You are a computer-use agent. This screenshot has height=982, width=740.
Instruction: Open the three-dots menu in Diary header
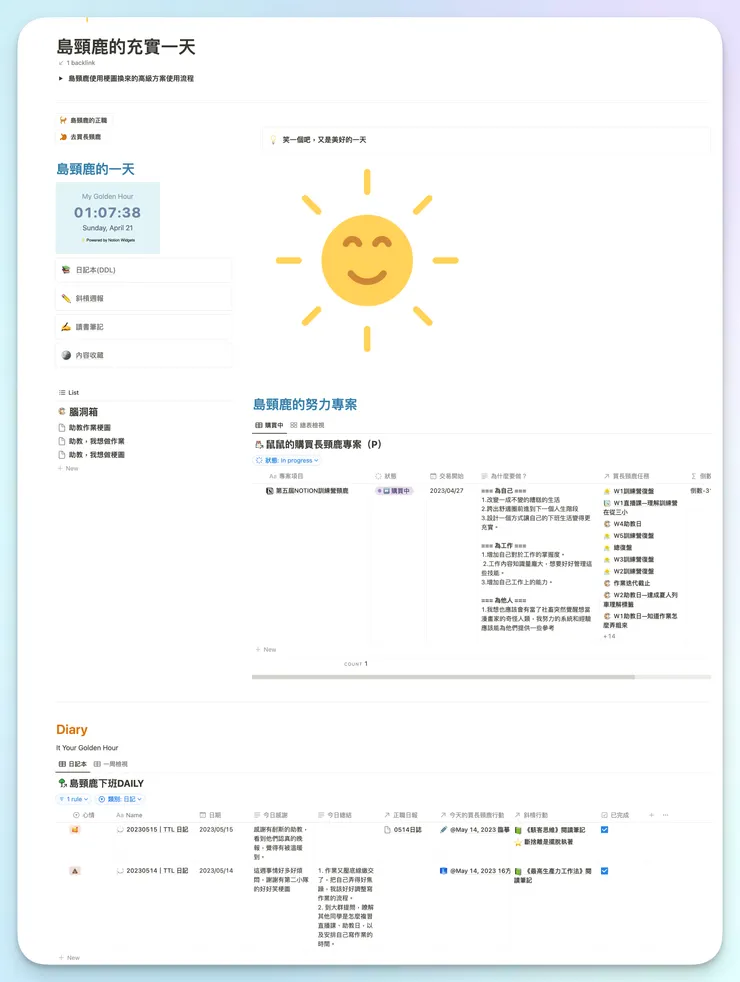click(x=665, y=815)
